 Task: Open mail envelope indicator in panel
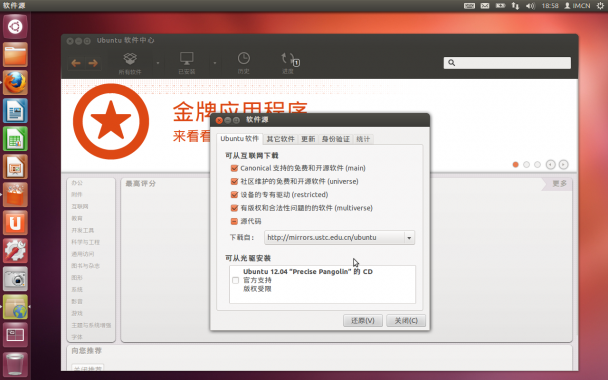click(x=485, y=6)
